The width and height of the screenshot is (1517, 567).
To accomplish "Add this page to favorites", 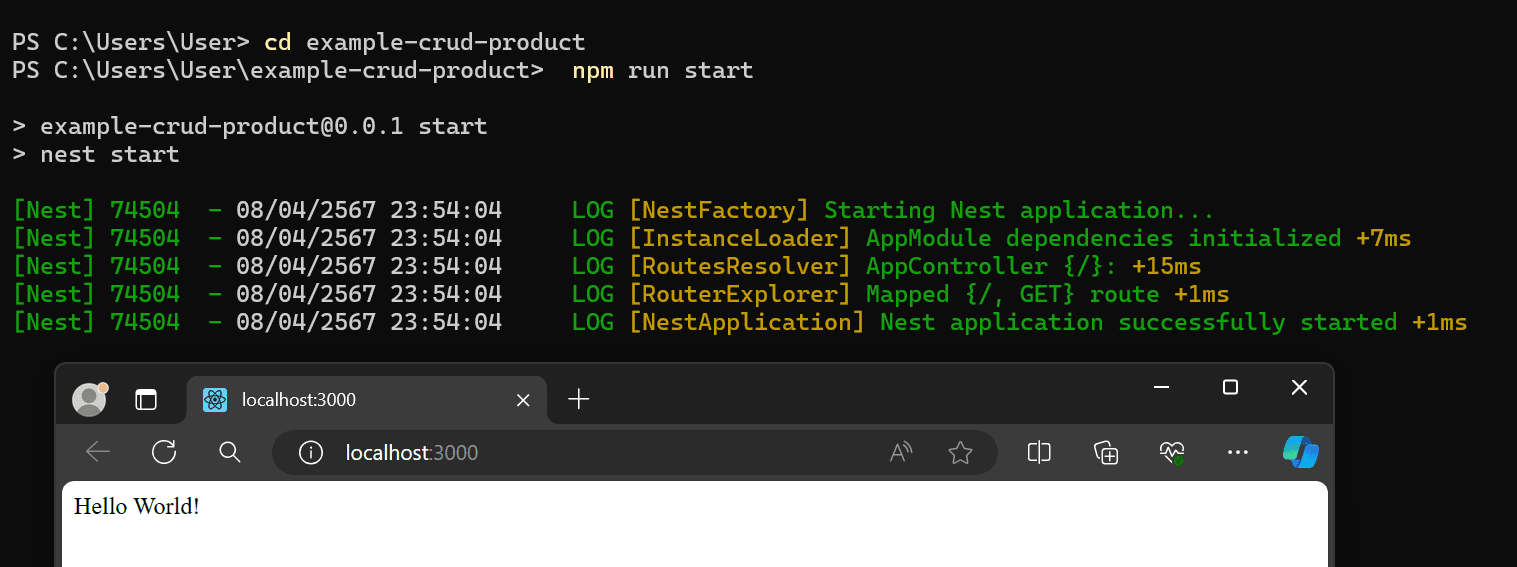I will click(x=960, y=453).
